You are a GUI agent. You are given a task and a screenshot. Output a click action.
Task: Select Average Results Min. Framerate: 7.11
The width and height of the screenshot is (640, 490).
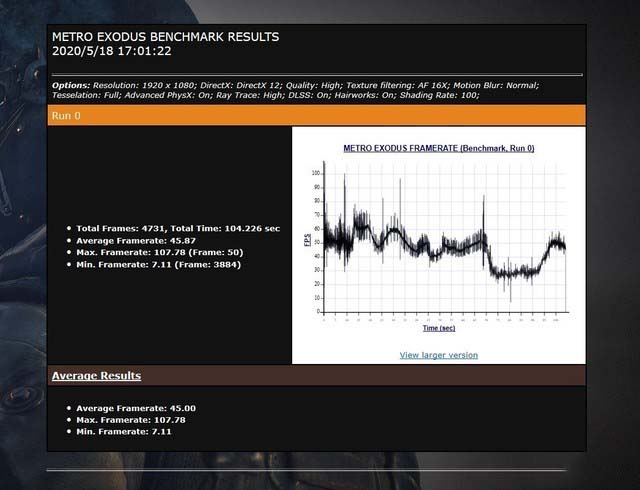(124, 432)
